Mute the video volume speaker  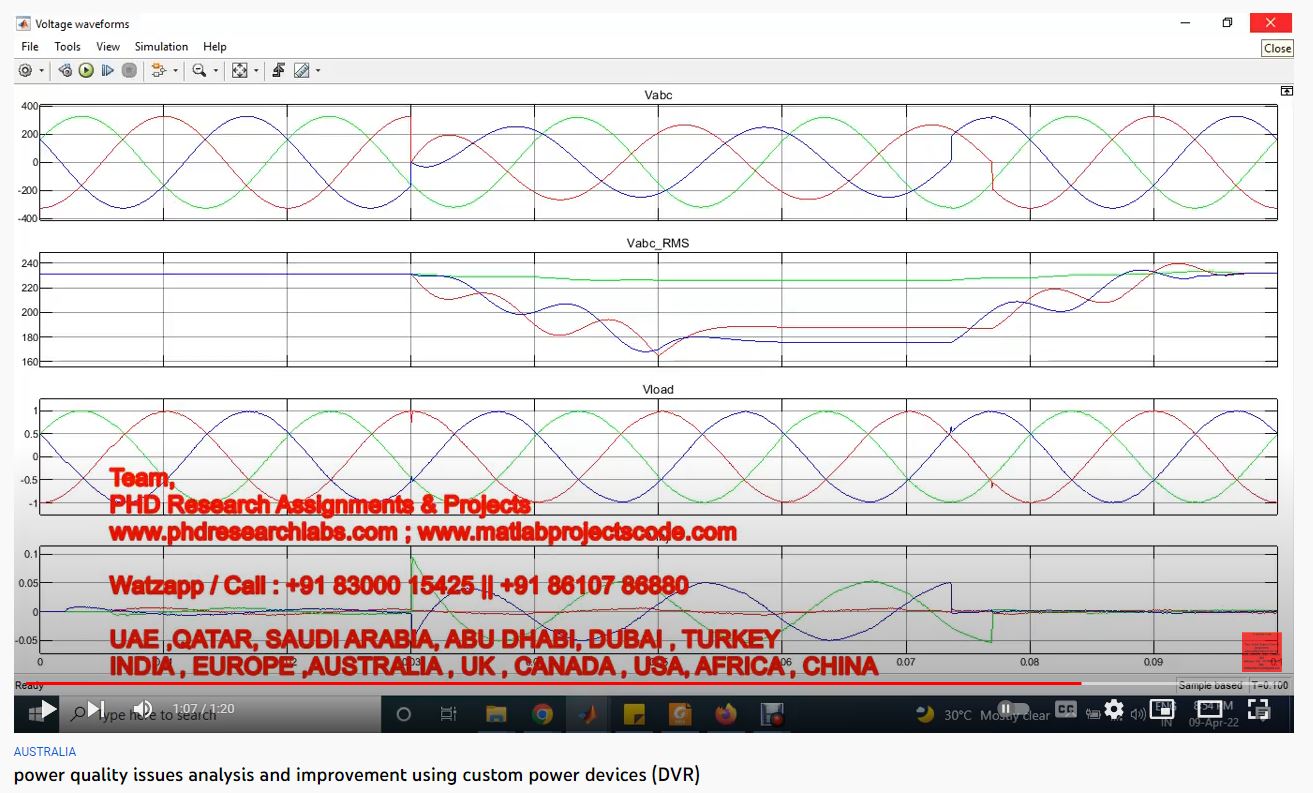142,709
